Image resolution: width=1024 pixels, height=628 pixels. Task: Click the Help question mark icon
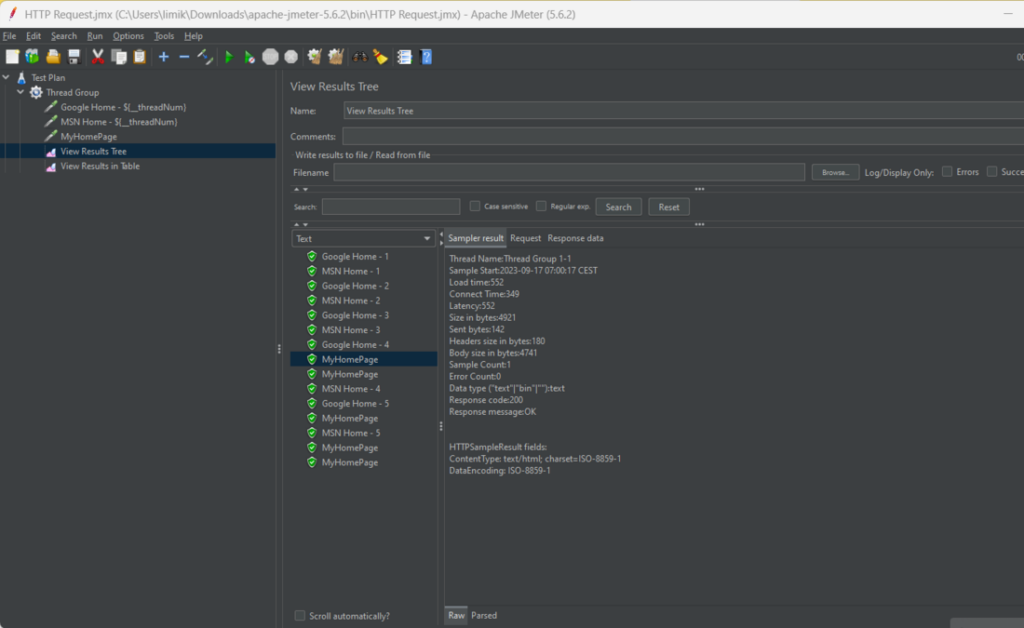tap(426, 57)
